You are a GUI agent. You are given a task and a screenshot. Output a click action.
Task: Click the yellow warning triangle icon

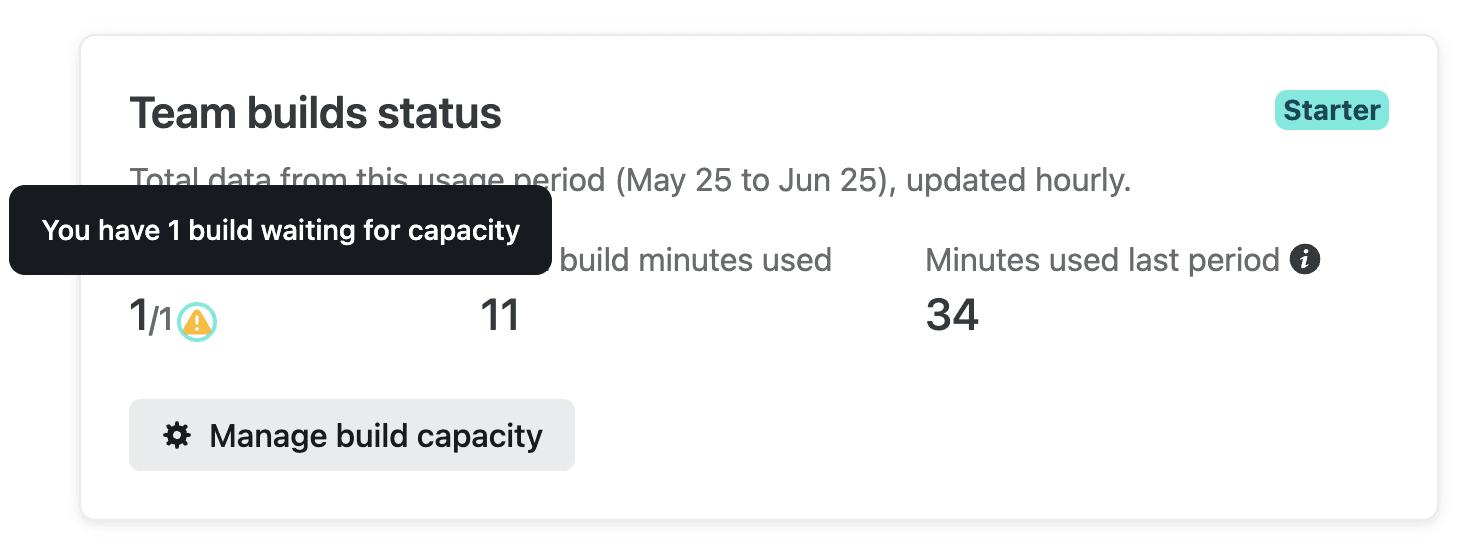click(x=197, y=322)
